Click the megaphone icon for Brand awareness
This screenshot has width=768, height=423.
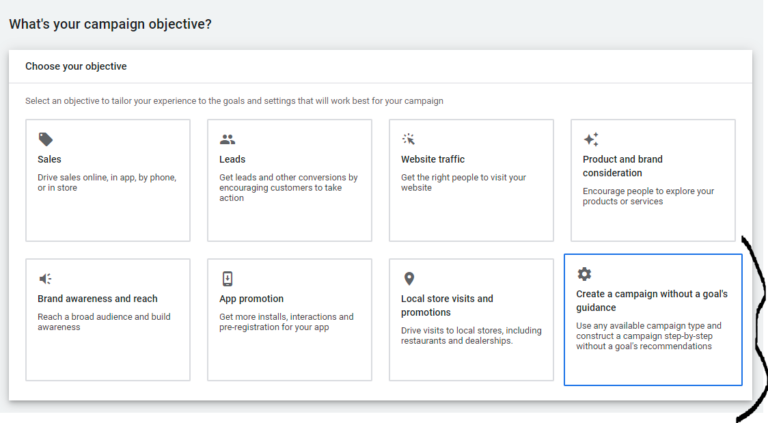(46, 279)
